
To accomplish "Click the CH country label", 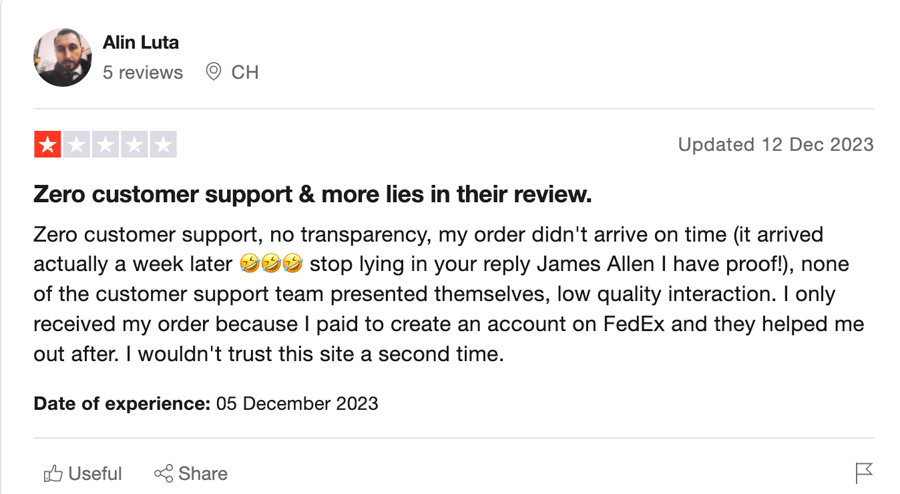I will pos(245,72).
